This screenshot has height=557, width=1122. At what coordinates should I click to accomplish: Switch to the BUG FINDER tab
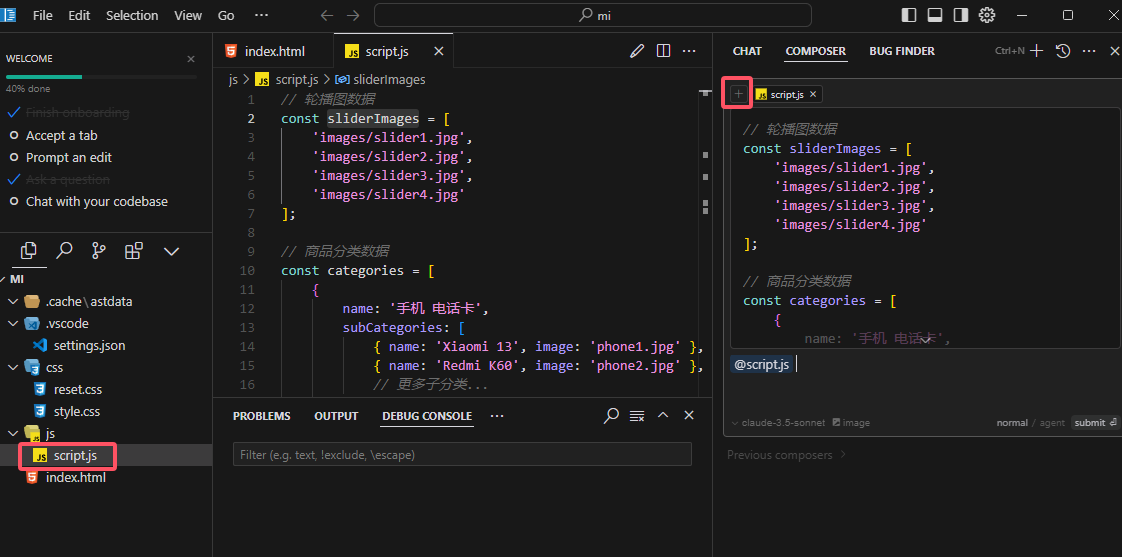901,51
